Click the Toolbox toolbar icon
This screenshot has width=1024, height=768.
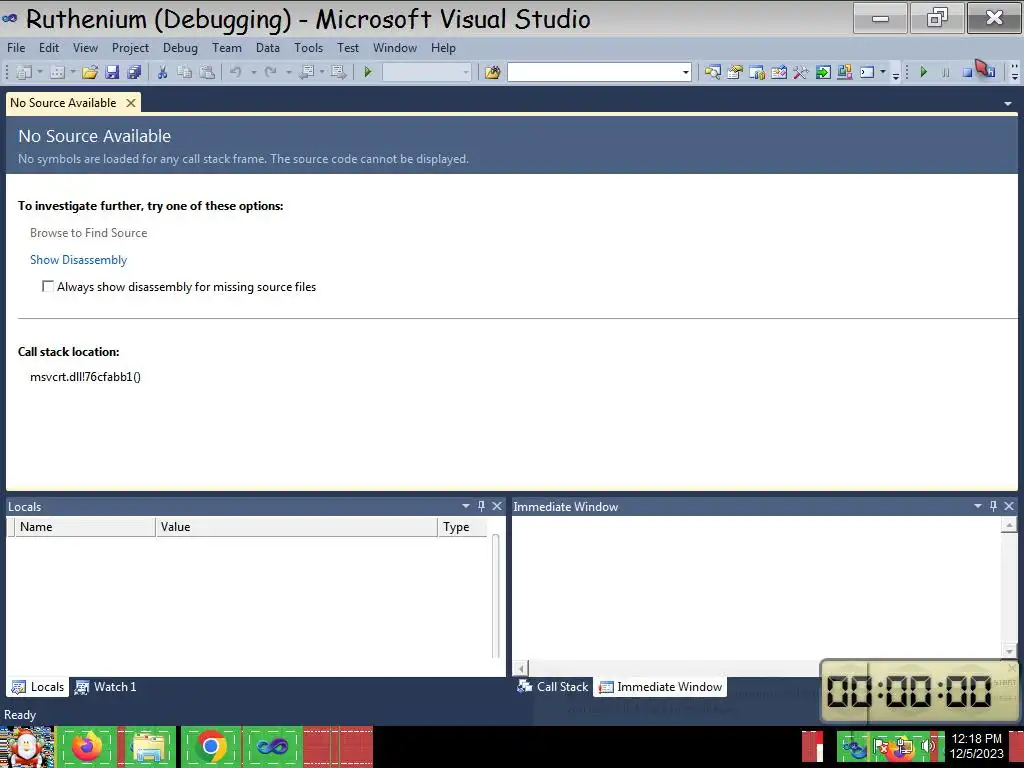[x=778, y=72]
